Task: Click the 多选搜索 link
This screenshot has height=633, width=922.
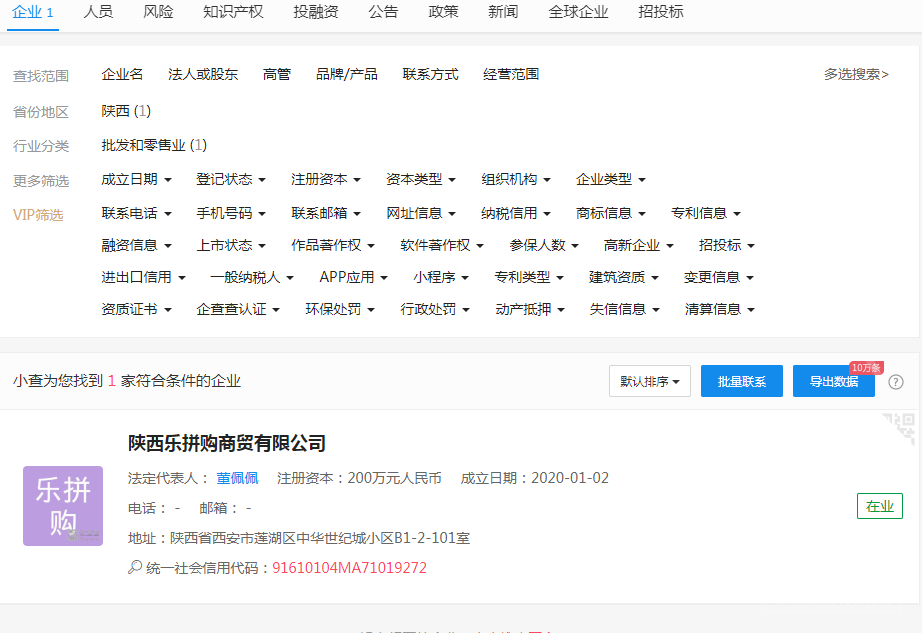Action: click(x=856, y=74)
